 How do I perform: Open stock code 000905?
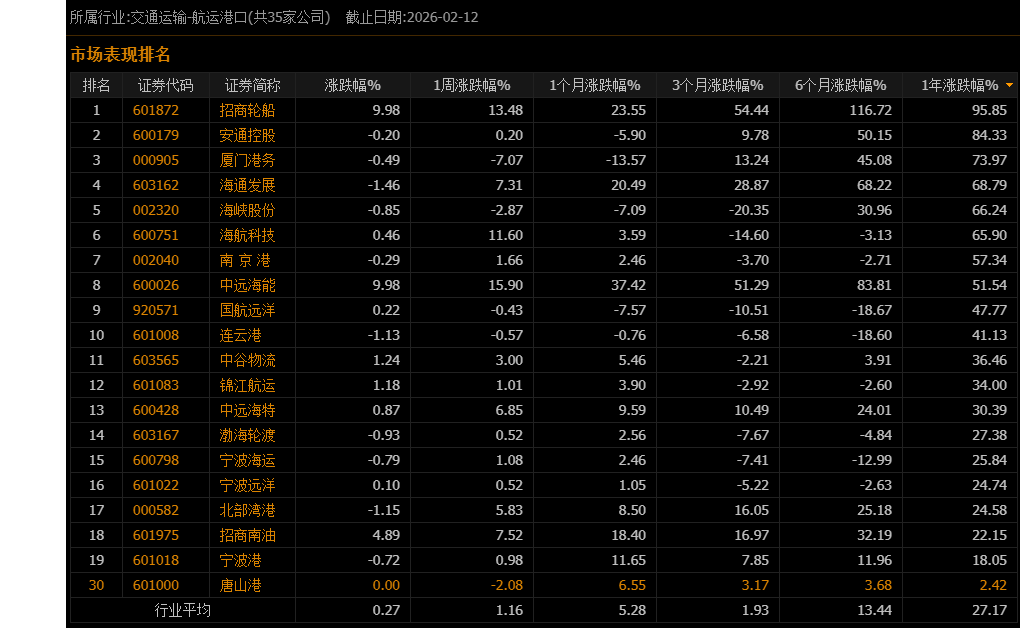point(155,160)
